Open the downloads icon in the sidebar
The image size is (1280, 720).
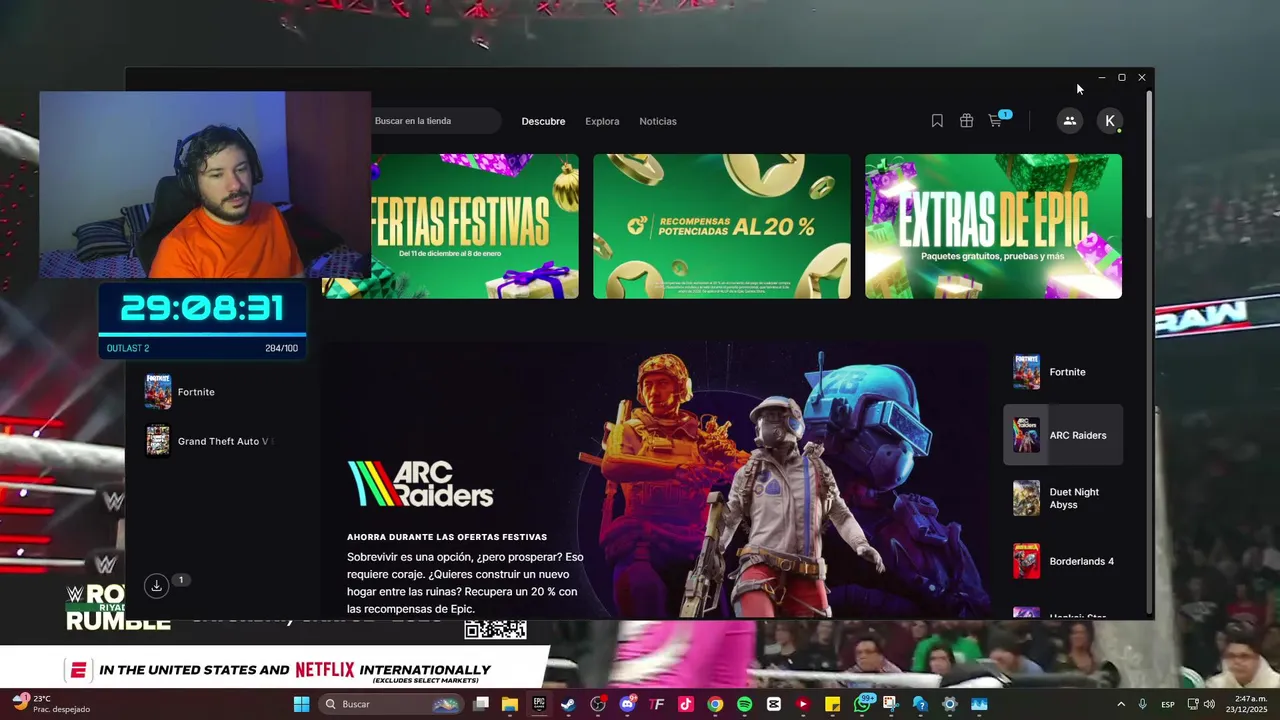click(x=157, y=586)
